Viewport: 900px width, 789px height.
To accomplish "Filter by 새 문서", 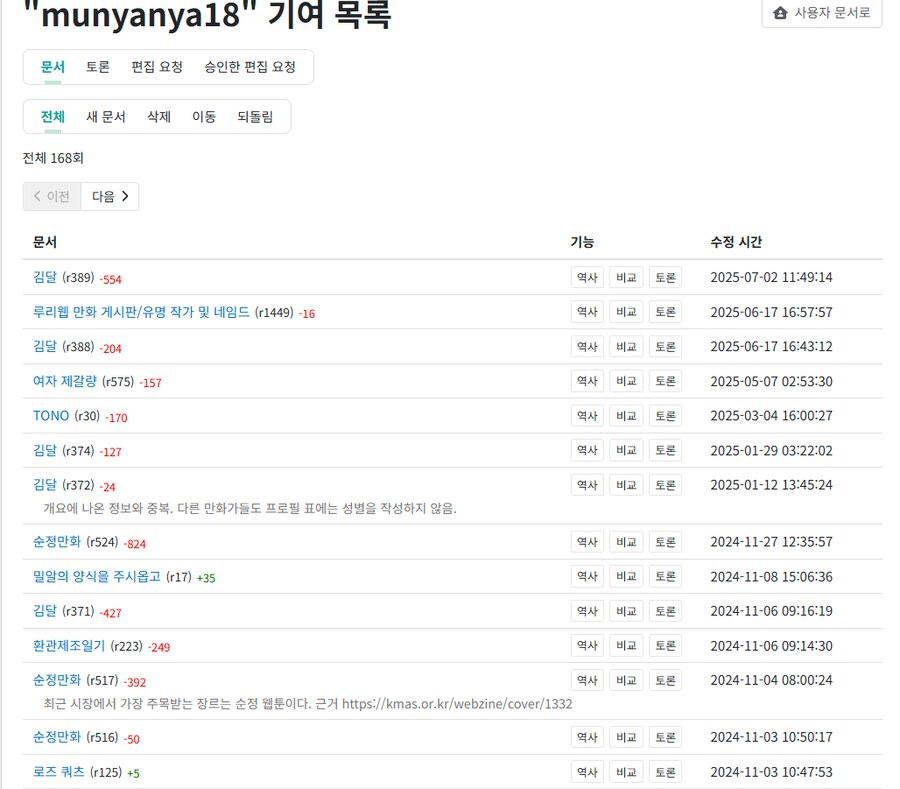I will pyautogui.click(x=106, y=117).
